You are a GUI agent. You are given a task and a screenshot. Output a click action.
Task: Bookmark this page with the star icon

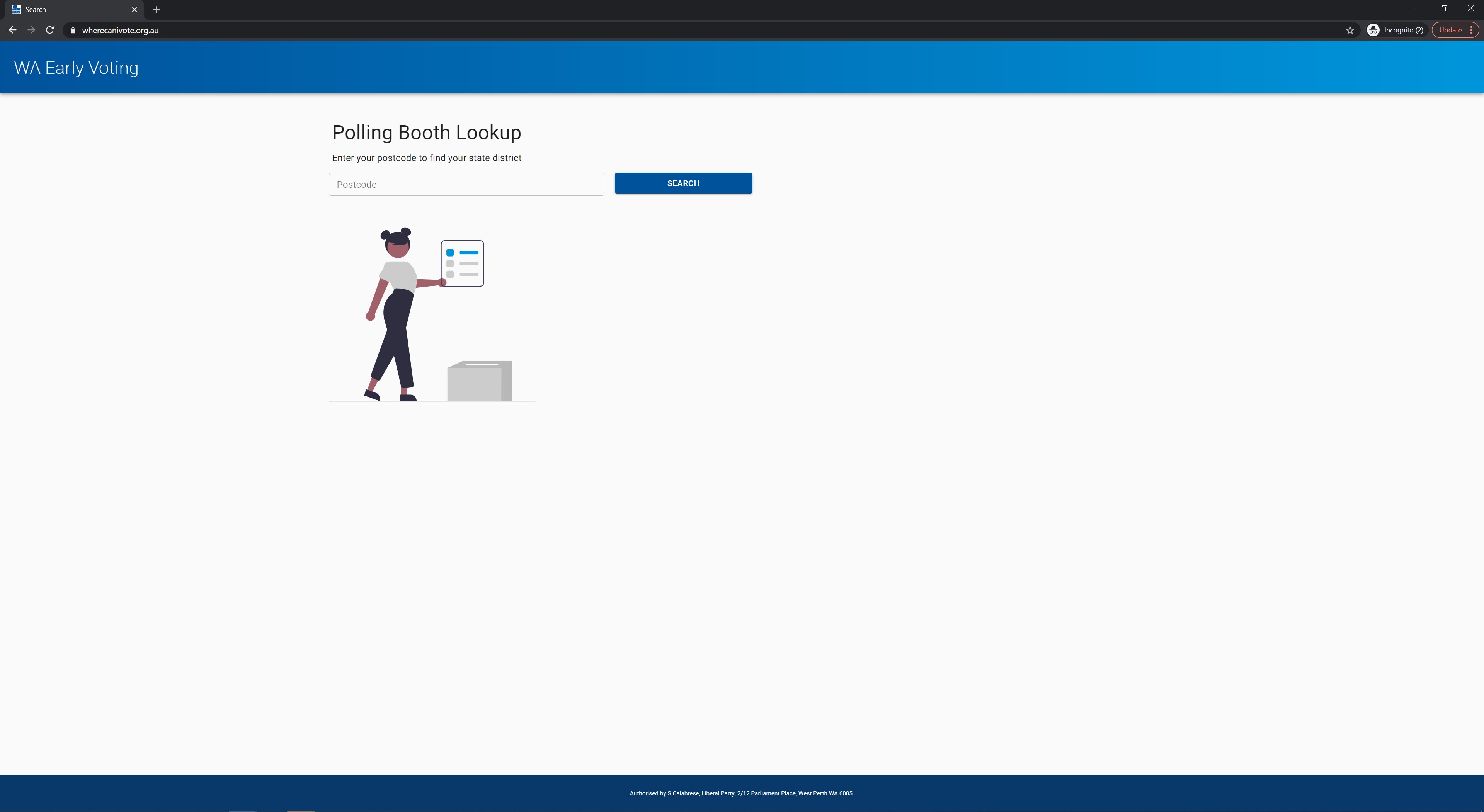pyautogui.click(x=1350, y=30)
